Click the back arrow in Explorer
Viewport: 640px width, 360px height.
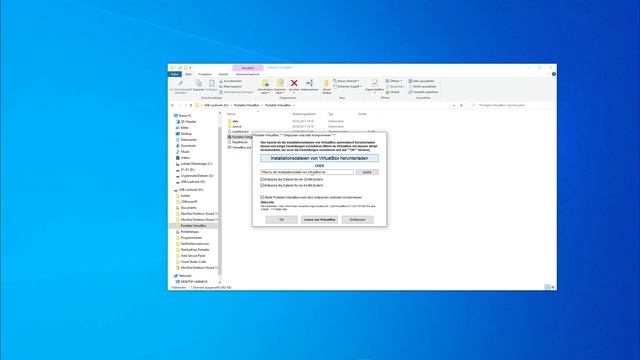coord(173,105)
